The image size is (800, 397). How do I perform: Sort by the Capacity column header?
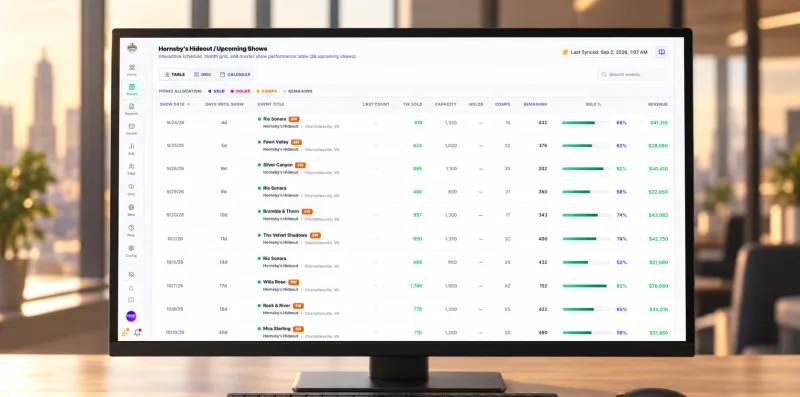click(445, 105)
